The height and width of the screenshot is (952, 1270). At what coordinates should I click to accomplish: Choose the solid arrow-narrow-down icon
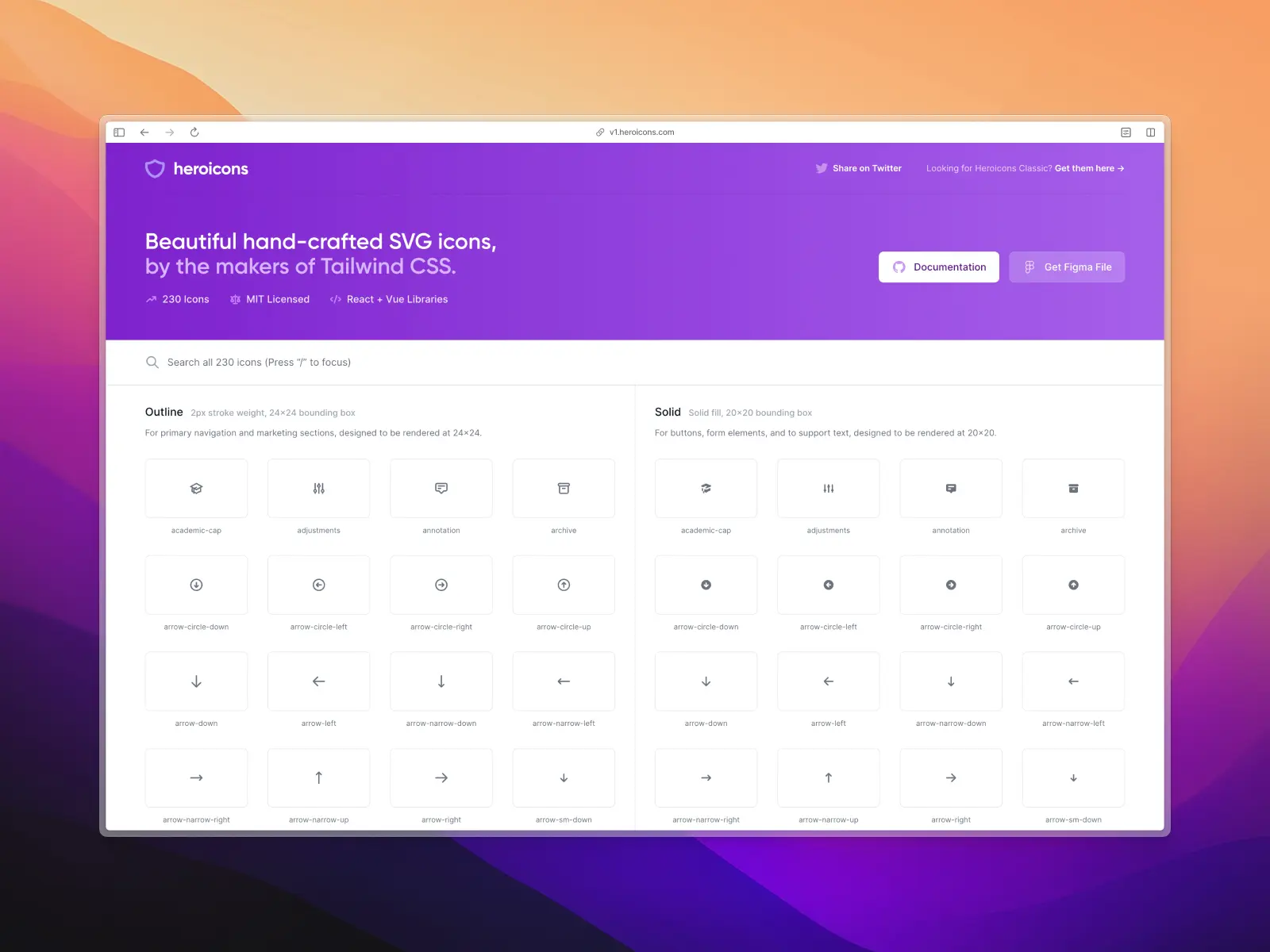pyautogui.click(x=951, y=681)
